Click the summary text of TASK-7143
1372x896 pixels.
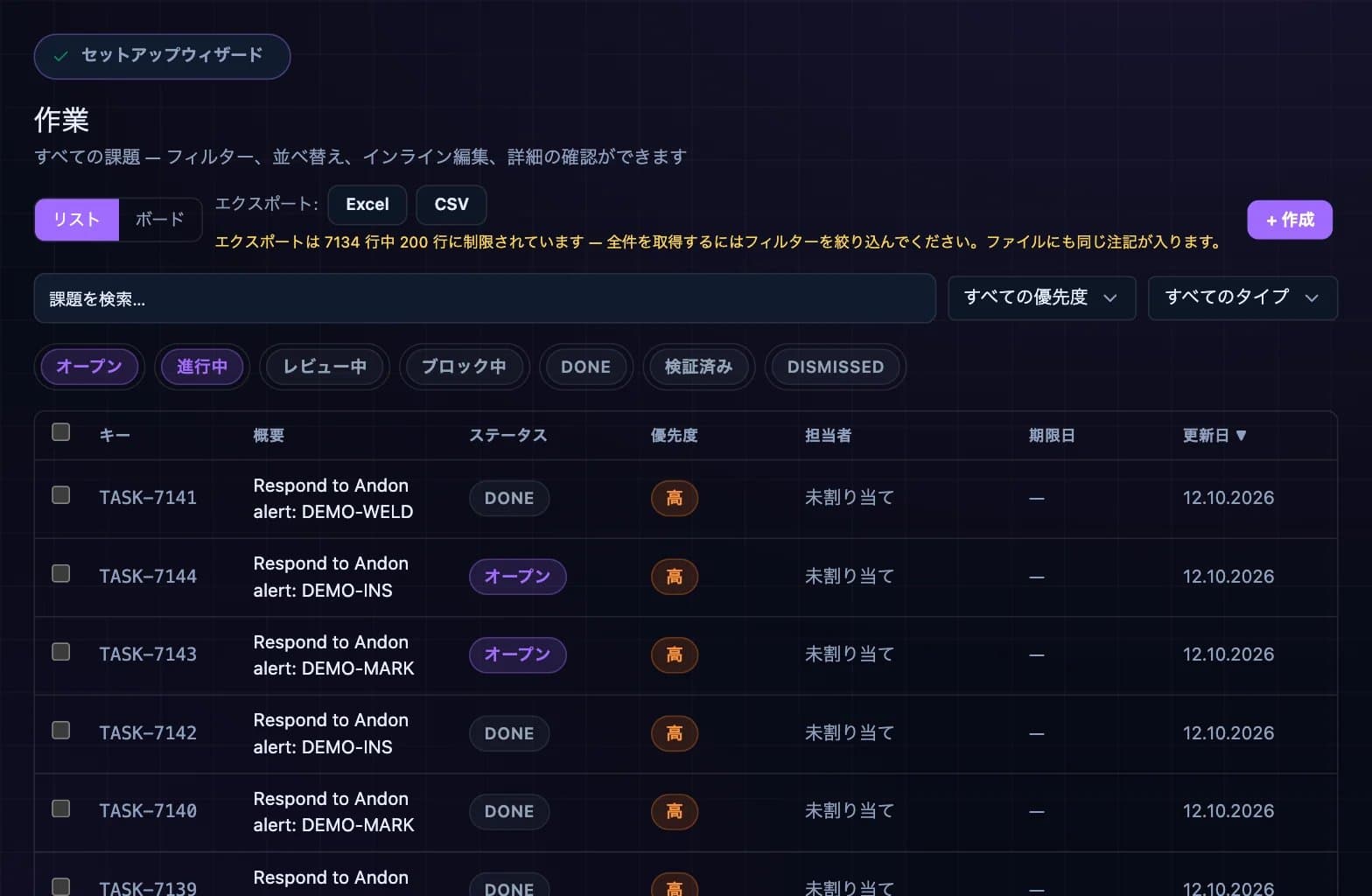pos(334,655)
